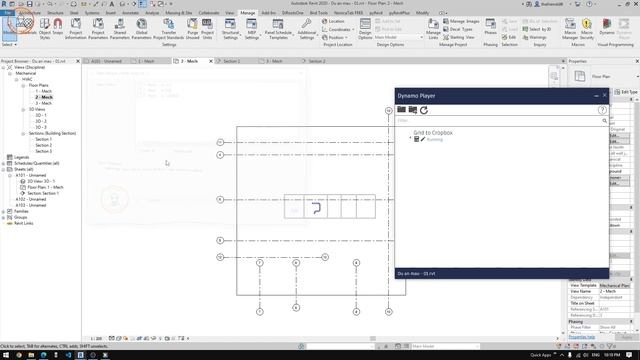
Task: Open Shared Parameters
Action: point(120,28)
